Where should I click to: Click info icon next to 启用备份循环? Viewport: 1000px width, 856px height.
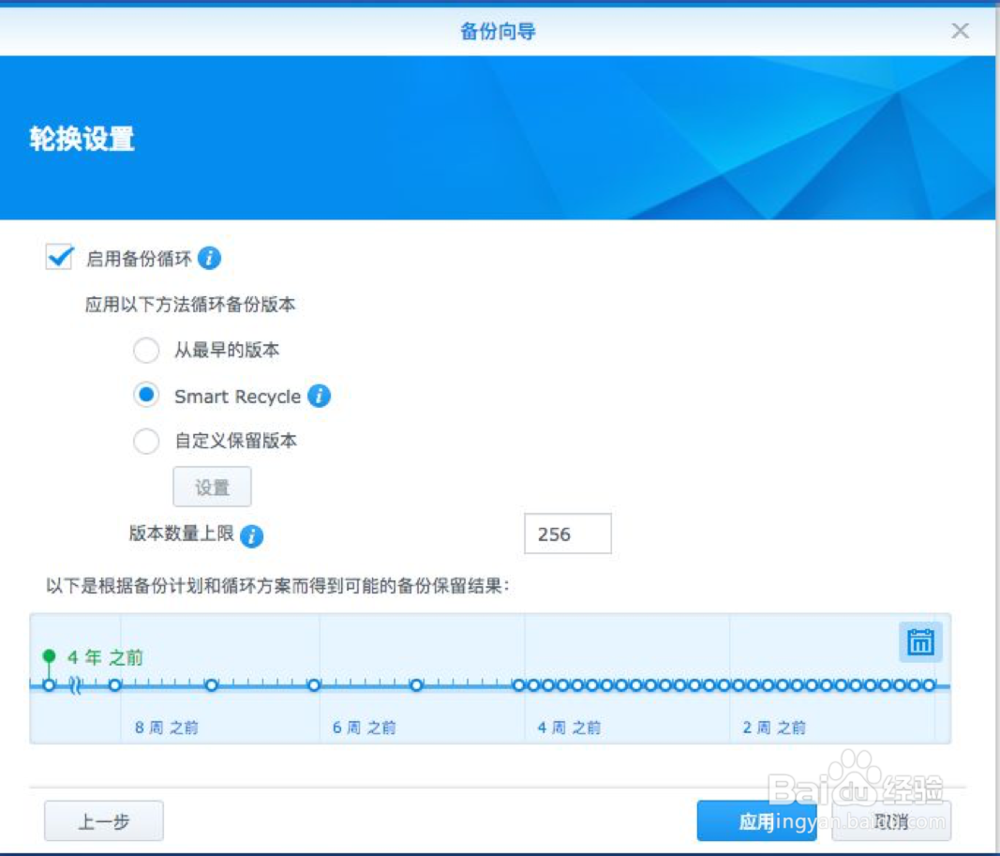(x=209, y=258)
